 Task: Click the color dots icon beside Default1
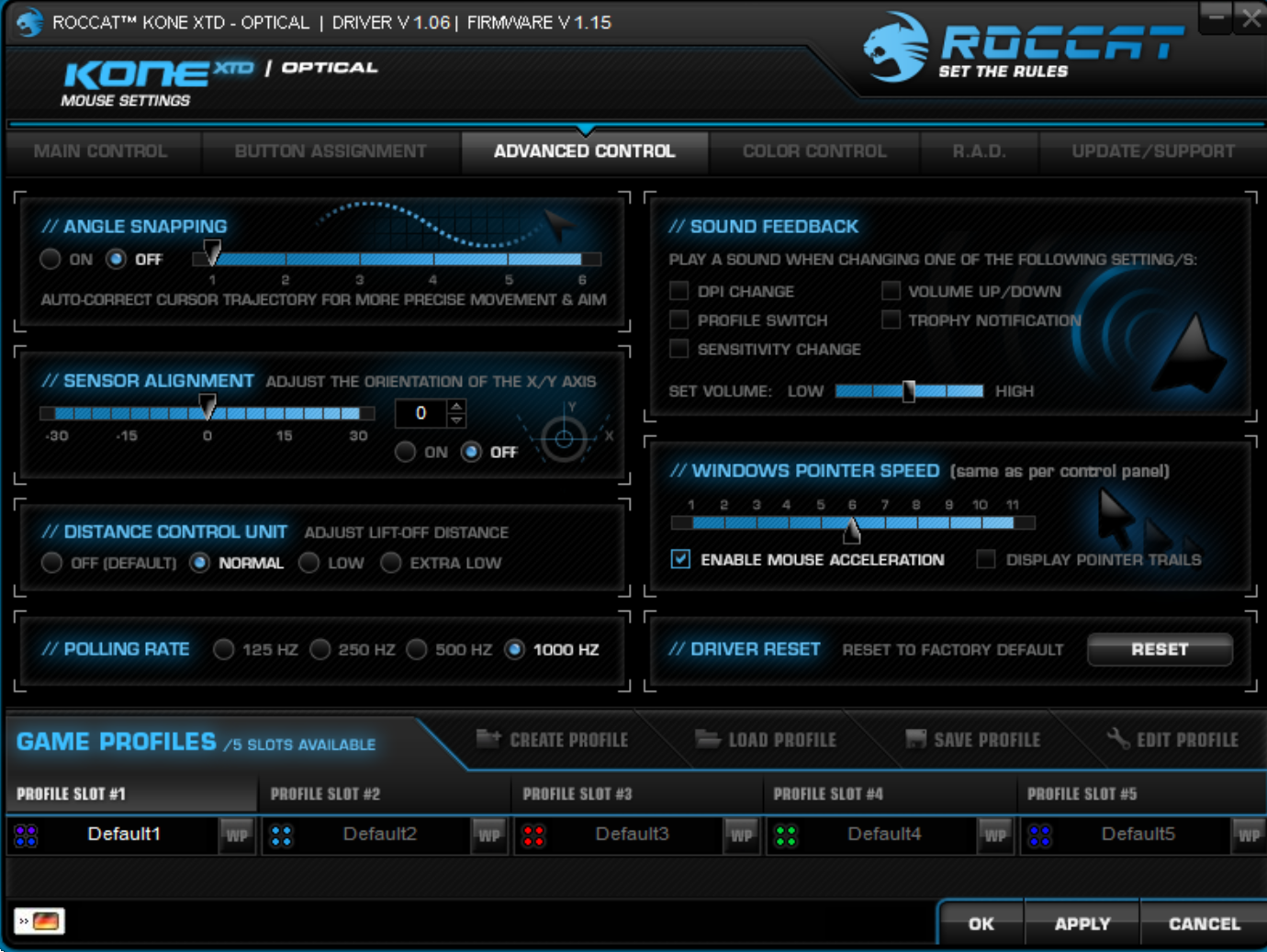point(26,835)
